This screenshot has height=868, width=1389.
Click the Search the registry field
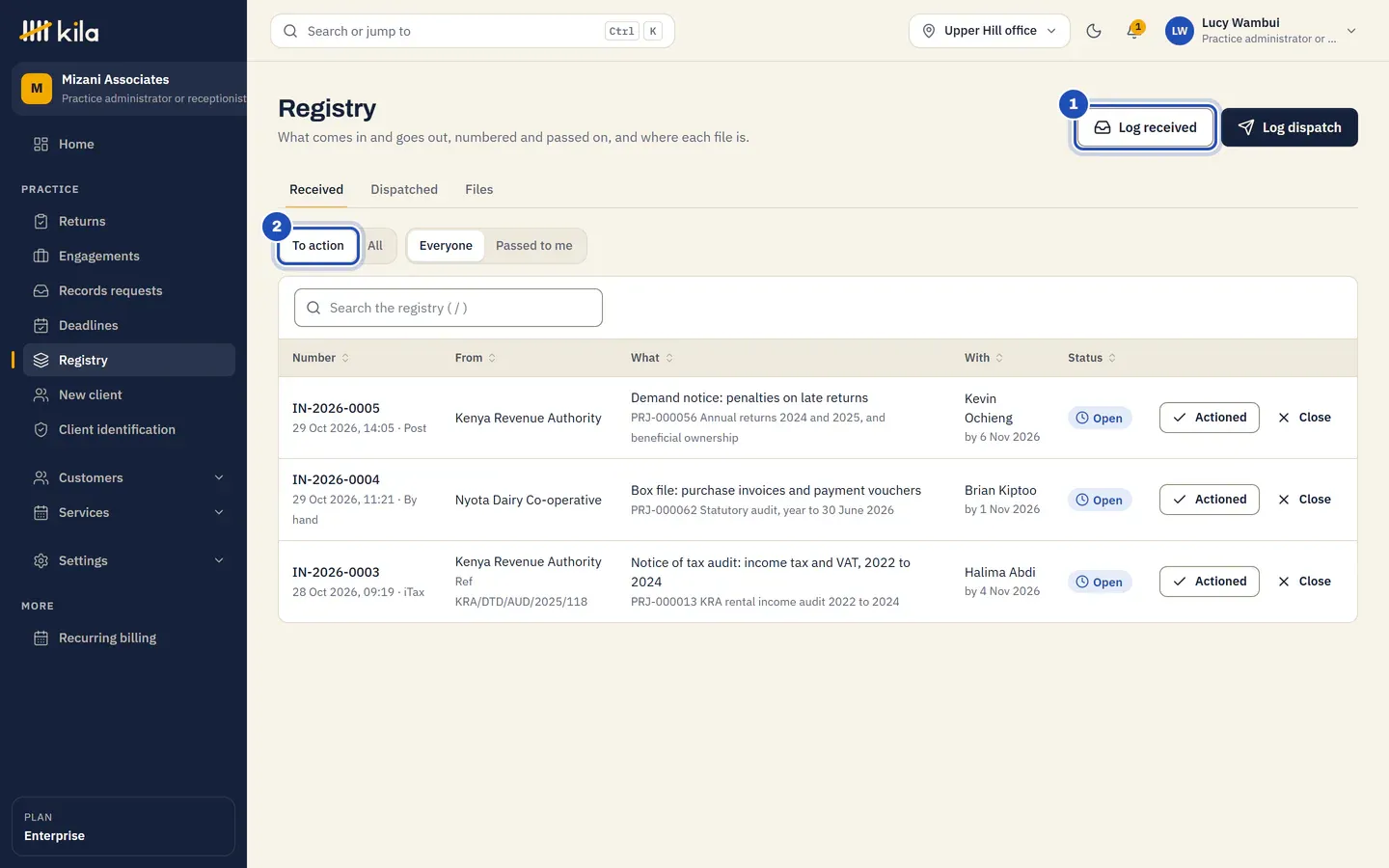(449, 308)
